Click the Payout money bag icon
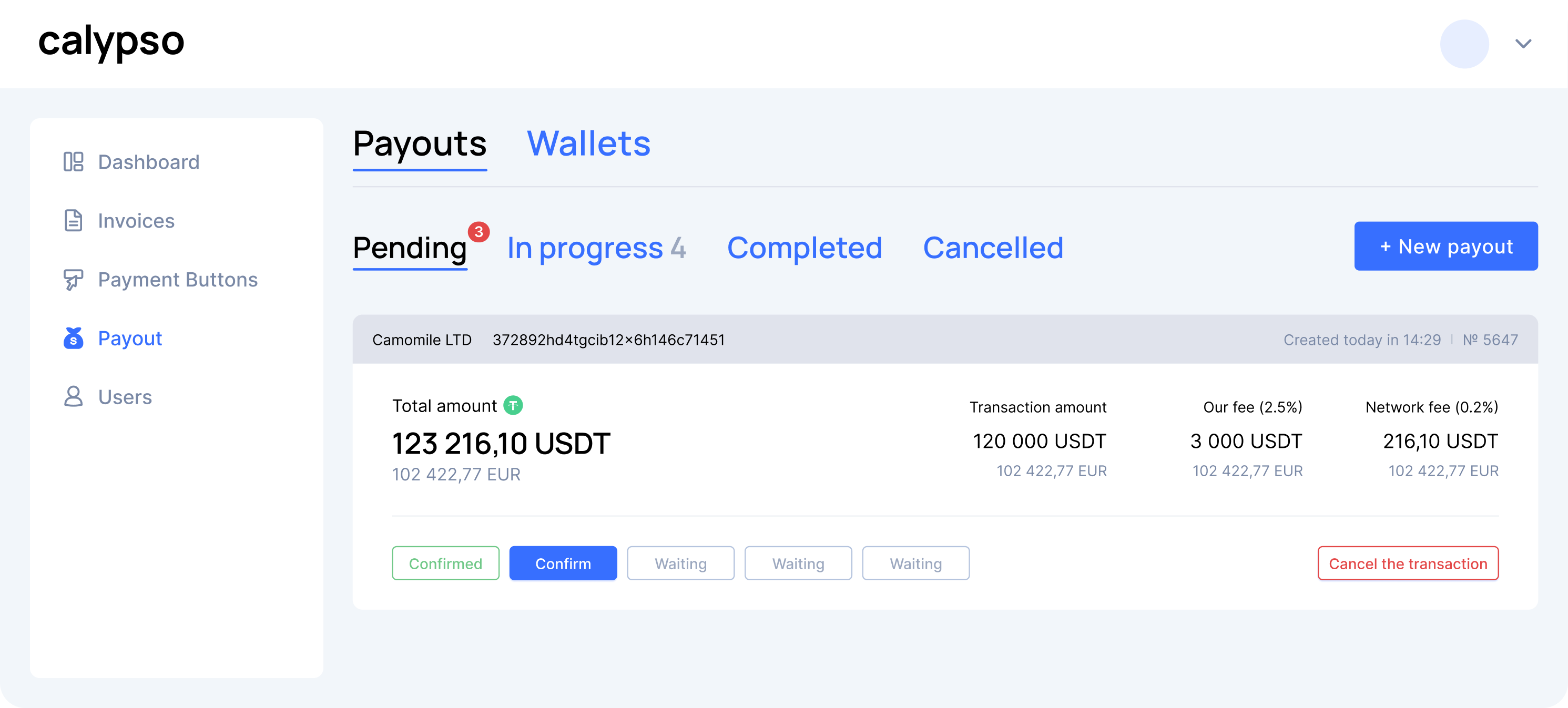Screen dimensions: 1568x708 tap(73, 338)
